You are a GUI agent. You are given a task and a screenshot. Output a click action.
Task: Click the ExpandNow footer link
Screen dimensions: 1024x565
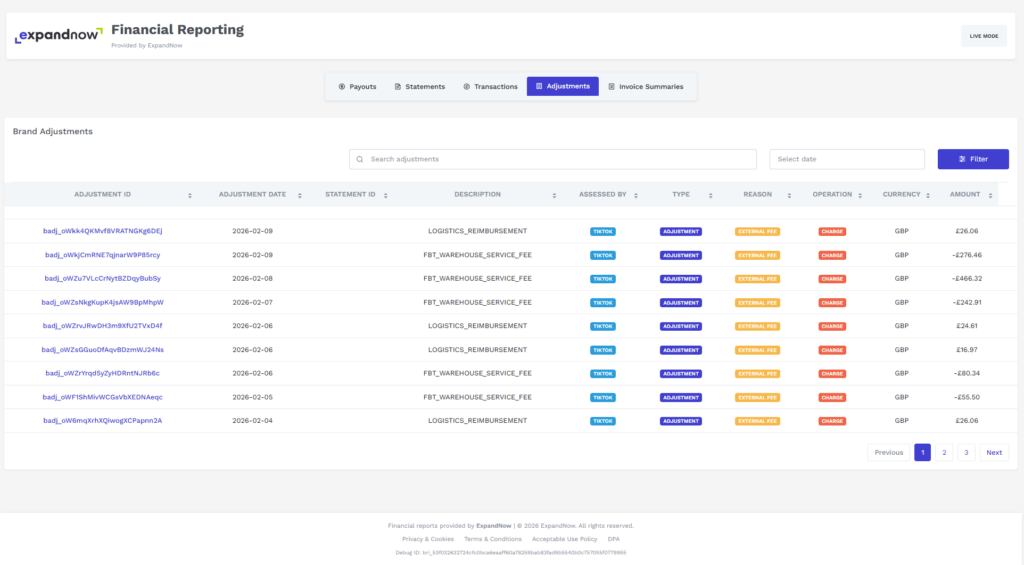(494, 526)
